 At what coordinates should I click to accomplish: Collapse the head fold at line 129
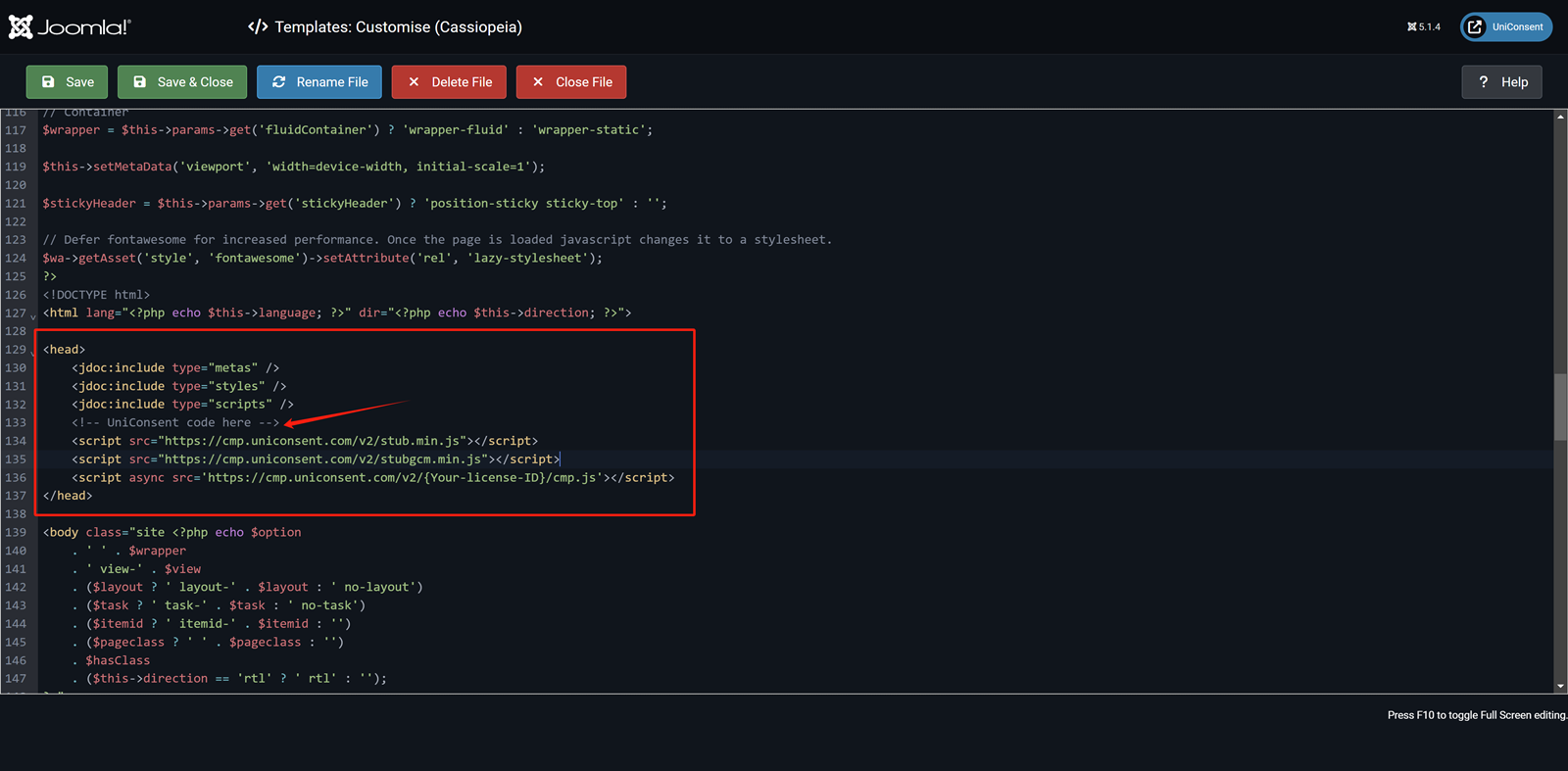[x=32, y=352]
